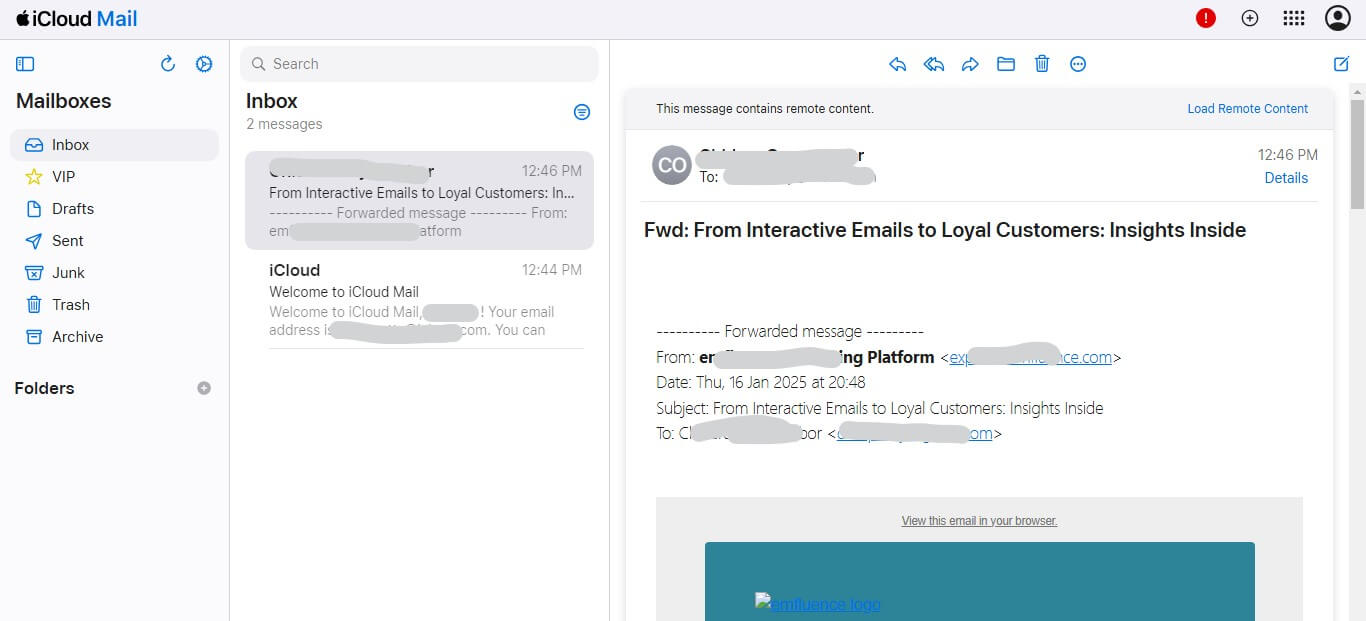Compose a new email
This screenshot has width=1366, height=621.
click(x=1341, y=63)
